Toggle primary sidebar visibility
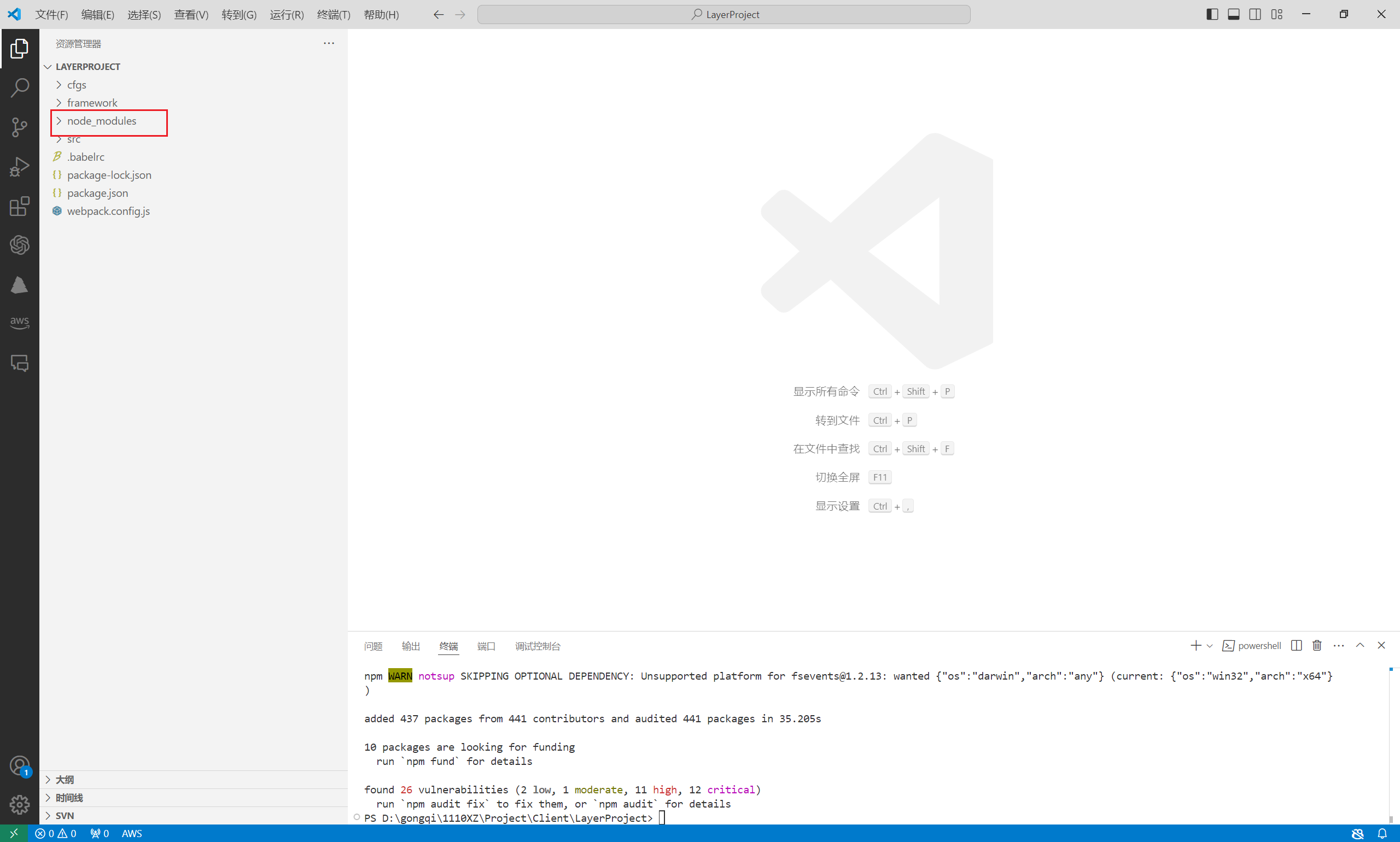This screenshot has height=842, width=1400. click(1212, 14)
